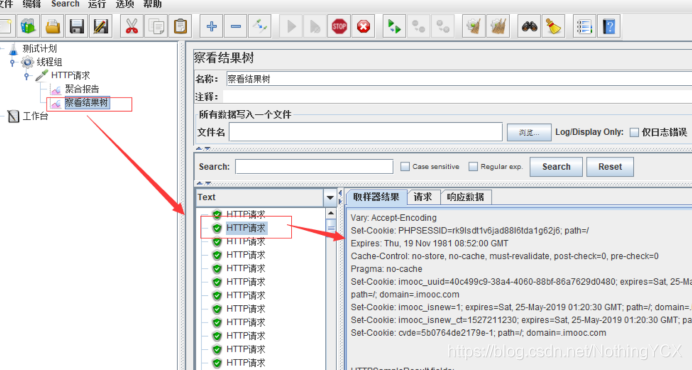
Task: Click the Expires: Thu, 19 Nov 1981 line
Action: [x=429, y=243]
